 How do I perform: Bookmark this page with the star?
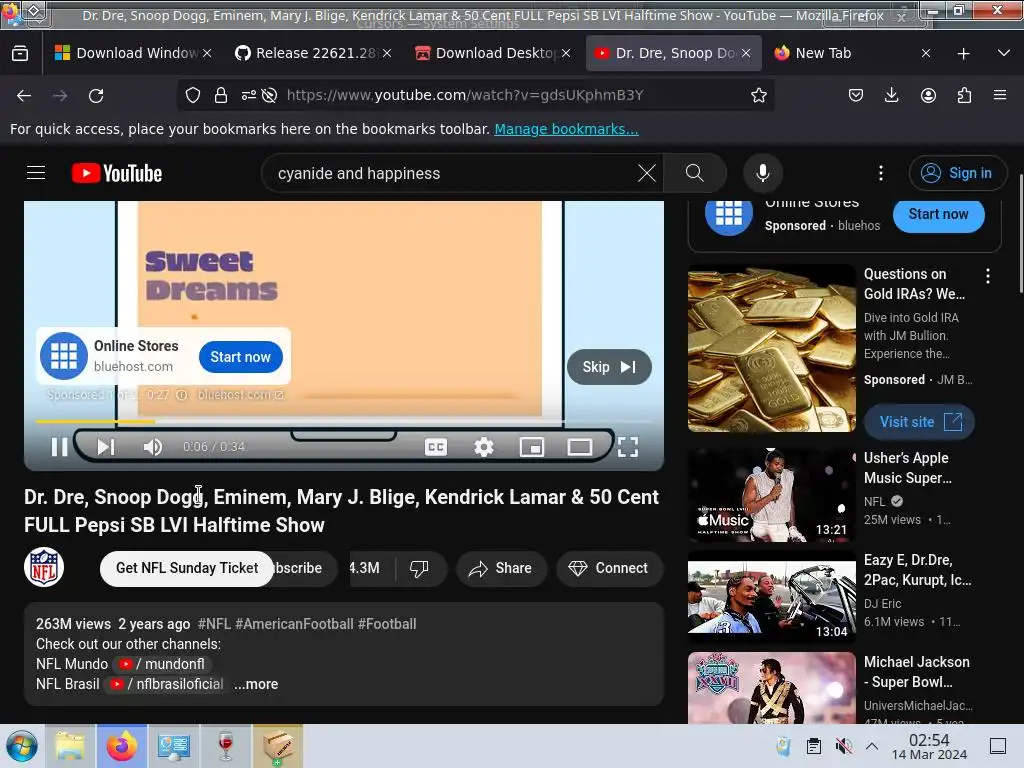point(758,95)
